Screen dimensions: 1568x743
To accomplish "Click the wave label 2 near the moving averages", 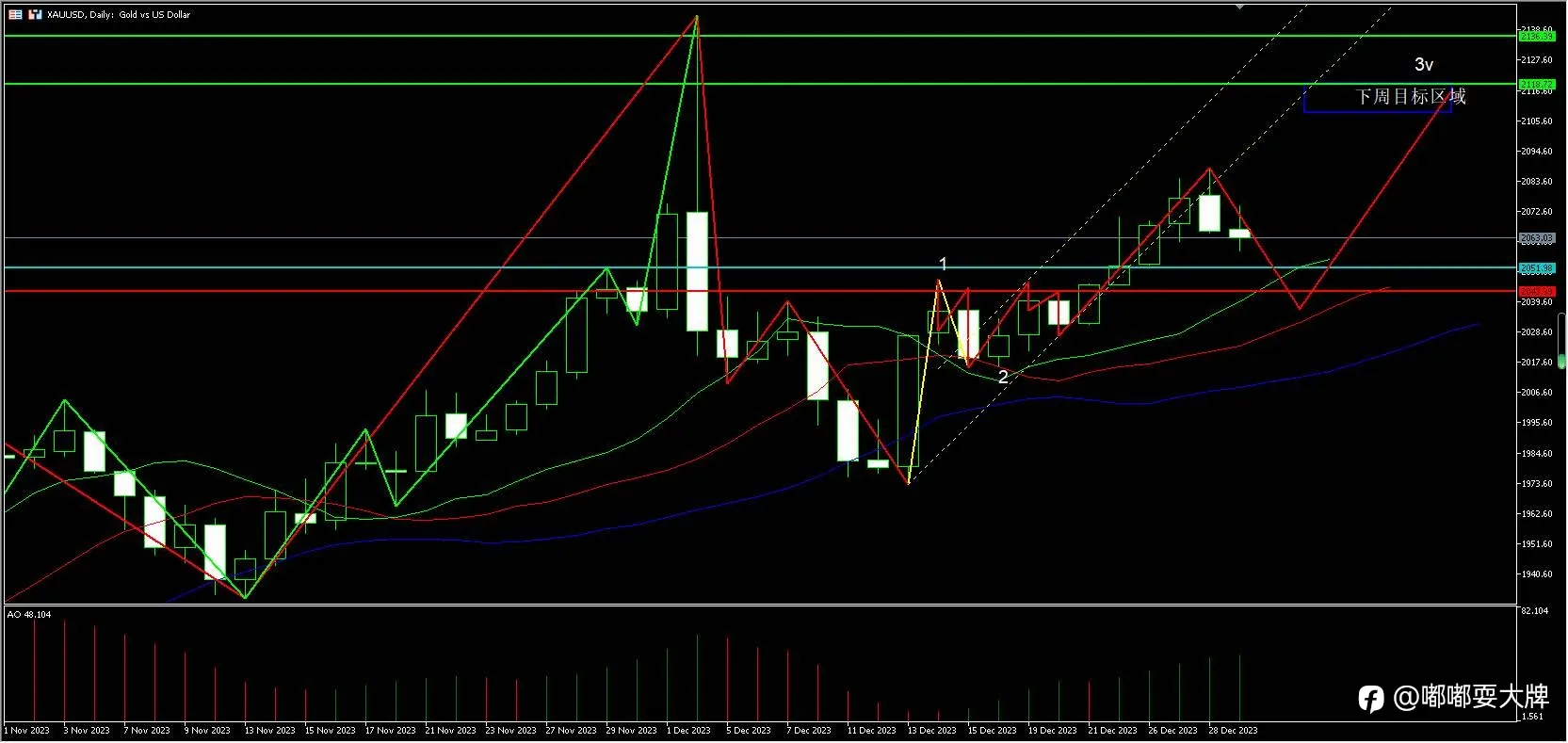I will tap(1003, 377).
